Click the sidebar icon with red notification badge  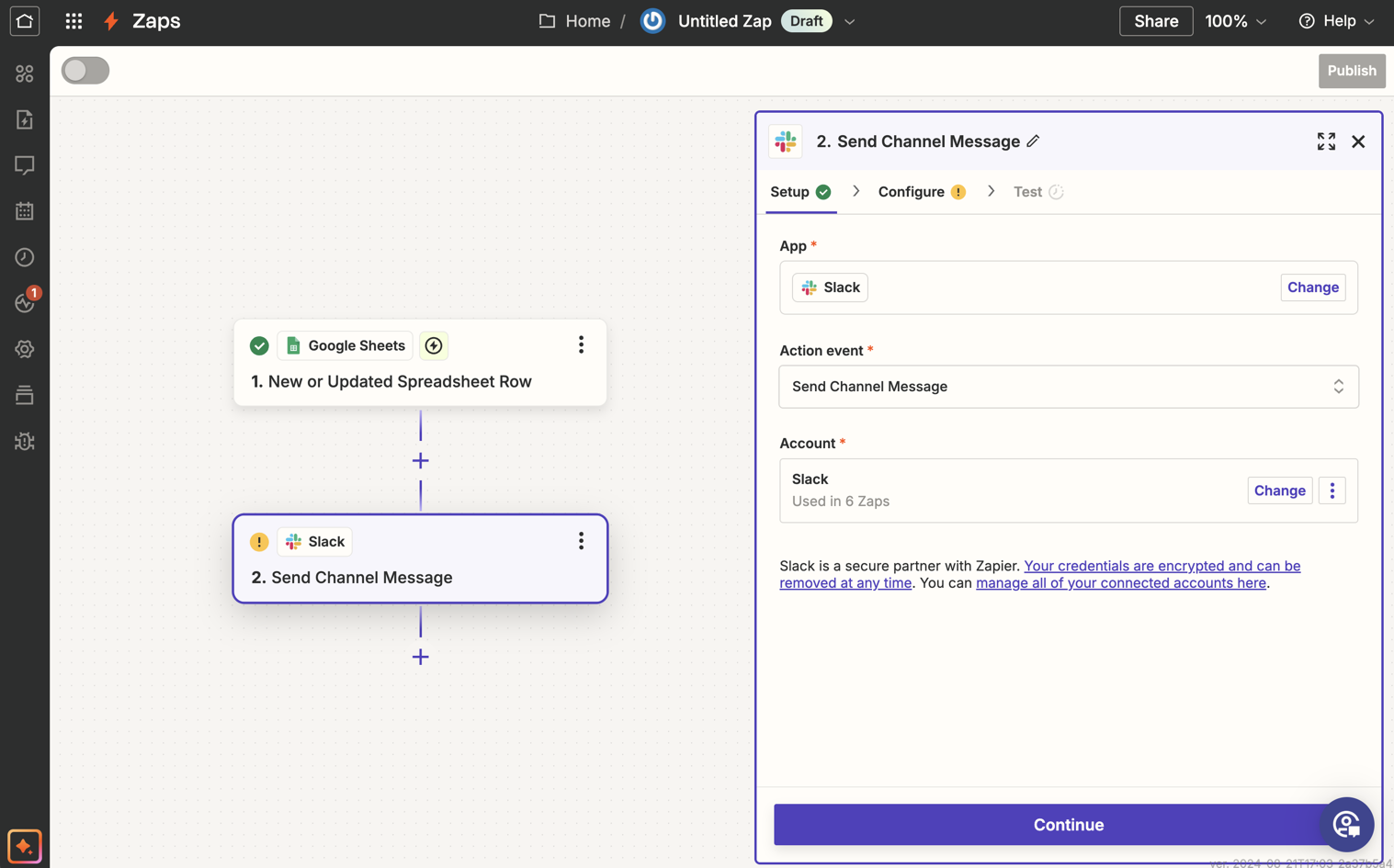(24, 302)
